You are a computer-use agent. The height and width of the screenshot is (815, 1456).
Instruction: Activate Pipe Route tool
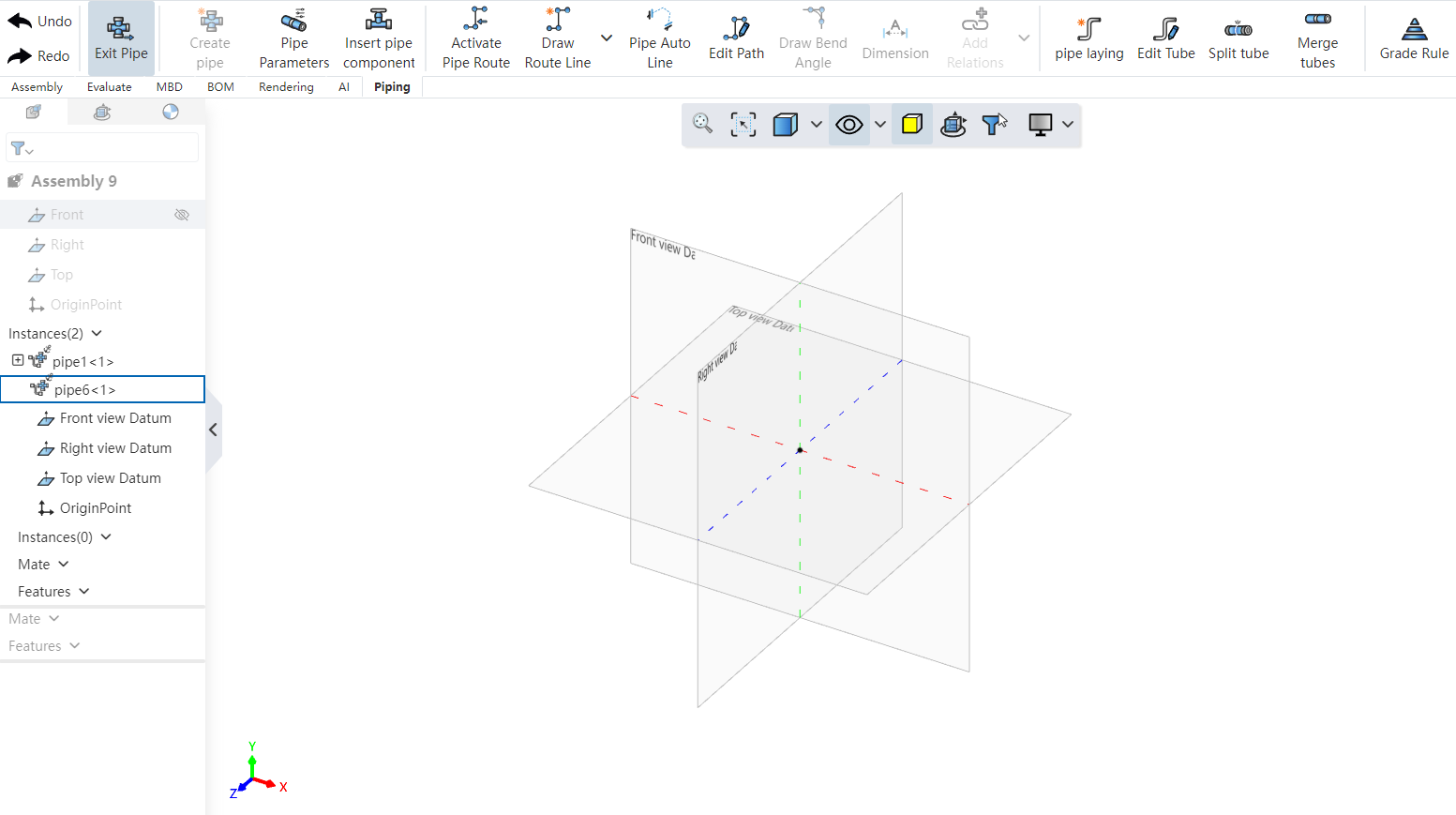coord(476,39)
